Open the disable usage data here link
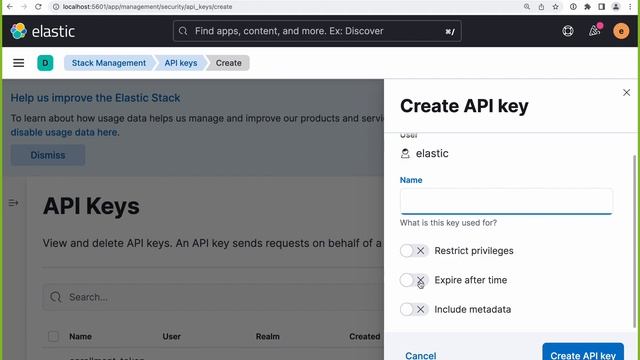Image resolution: width=640 pixels, height=360 pixels. (64, 132)
